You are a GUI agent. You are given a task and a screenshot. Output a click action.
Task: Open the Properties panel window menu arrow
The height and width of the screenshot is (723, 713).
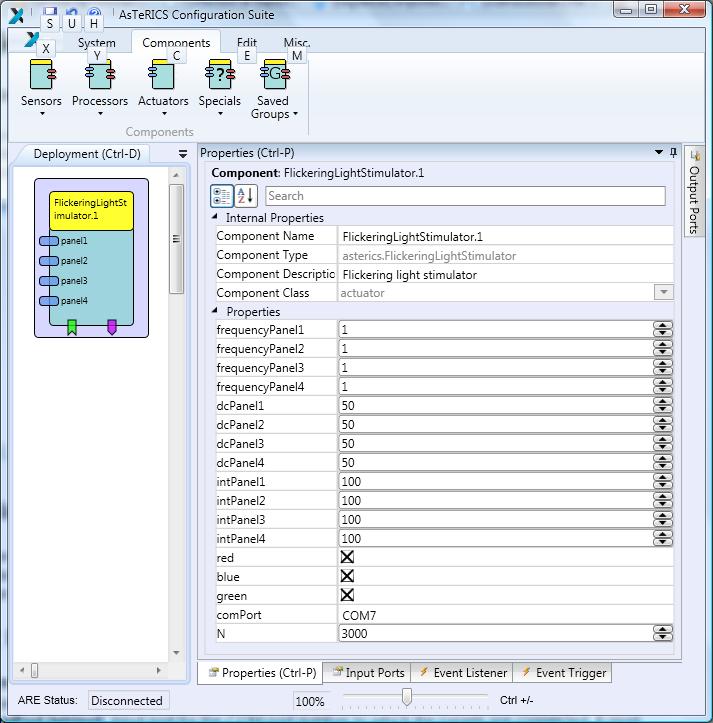click(x=659, y=152)
